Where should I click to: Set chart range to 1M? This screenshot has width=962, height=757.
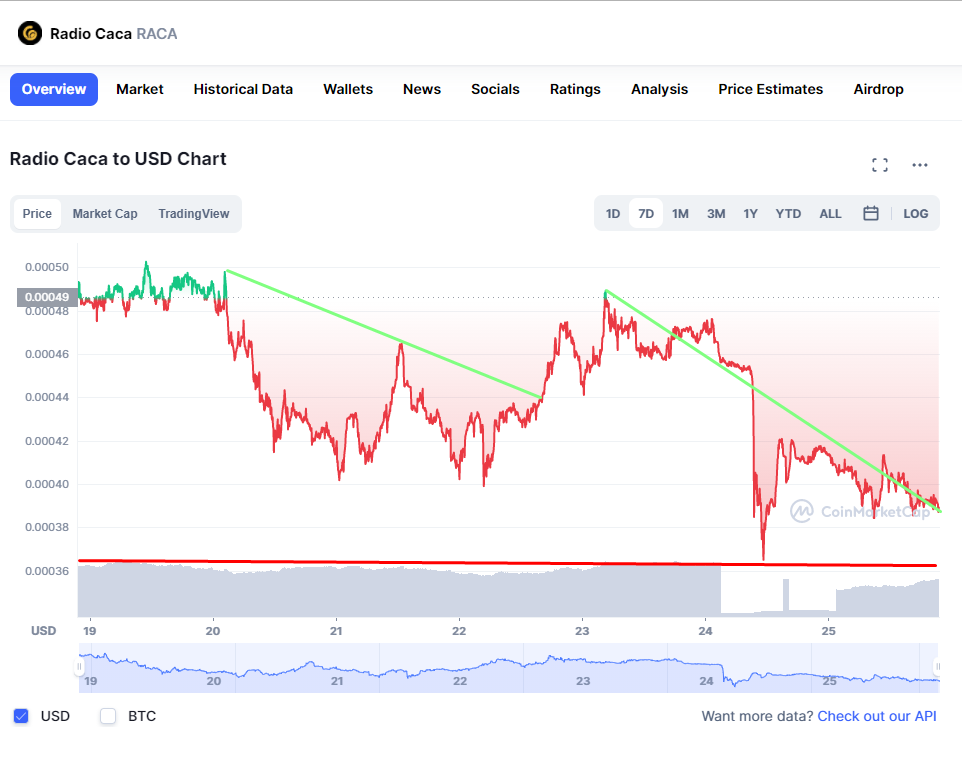pos(680,213)
